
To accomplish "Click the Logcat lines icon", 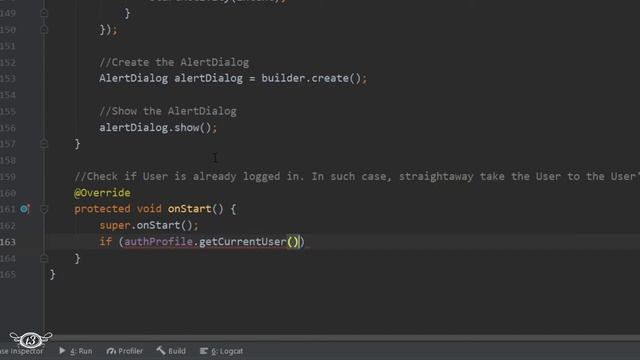I will (x=204, y=351).
